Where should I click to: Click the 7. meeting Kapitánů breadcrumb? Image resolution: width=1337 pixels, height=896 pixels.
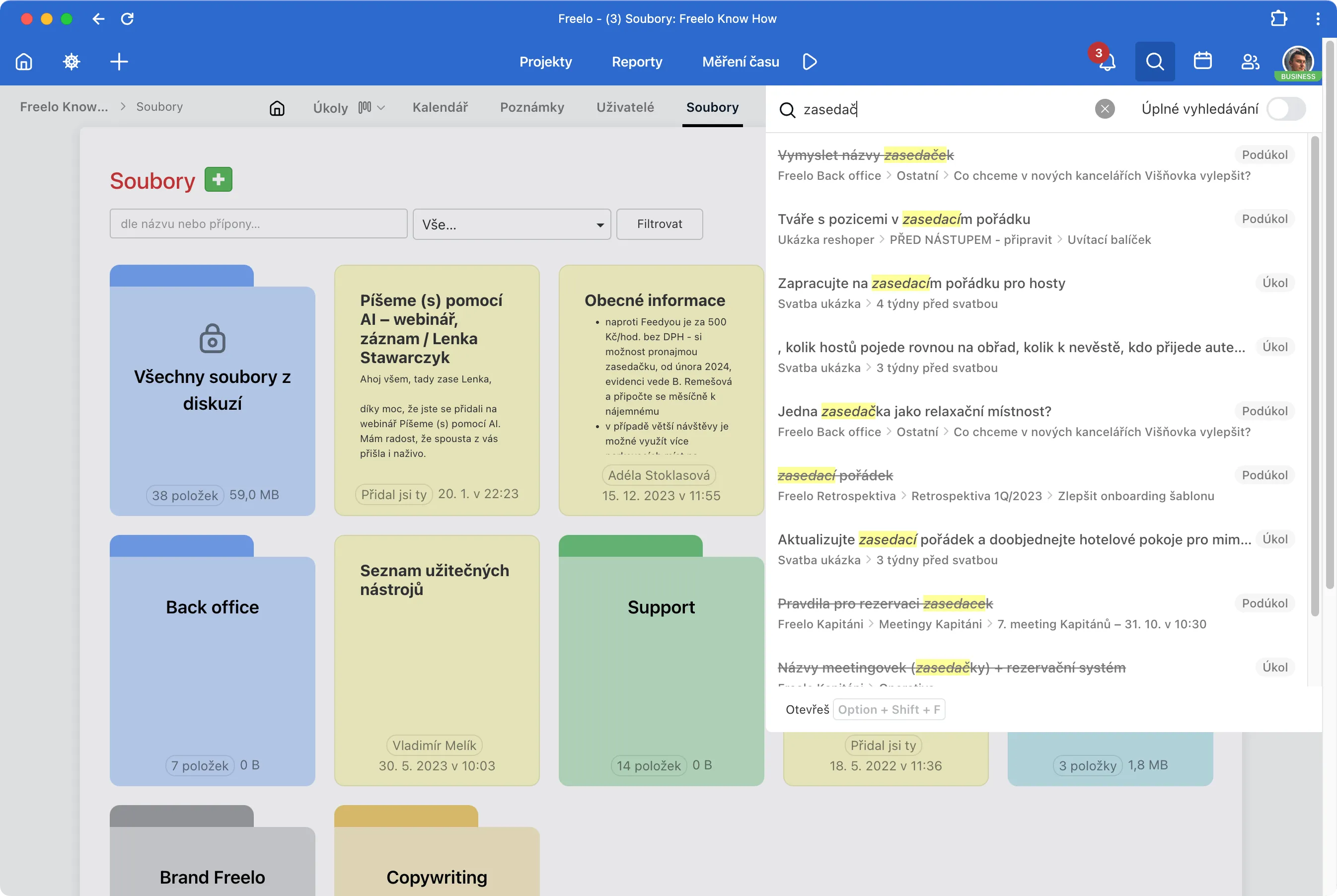tap(1102, 623)
